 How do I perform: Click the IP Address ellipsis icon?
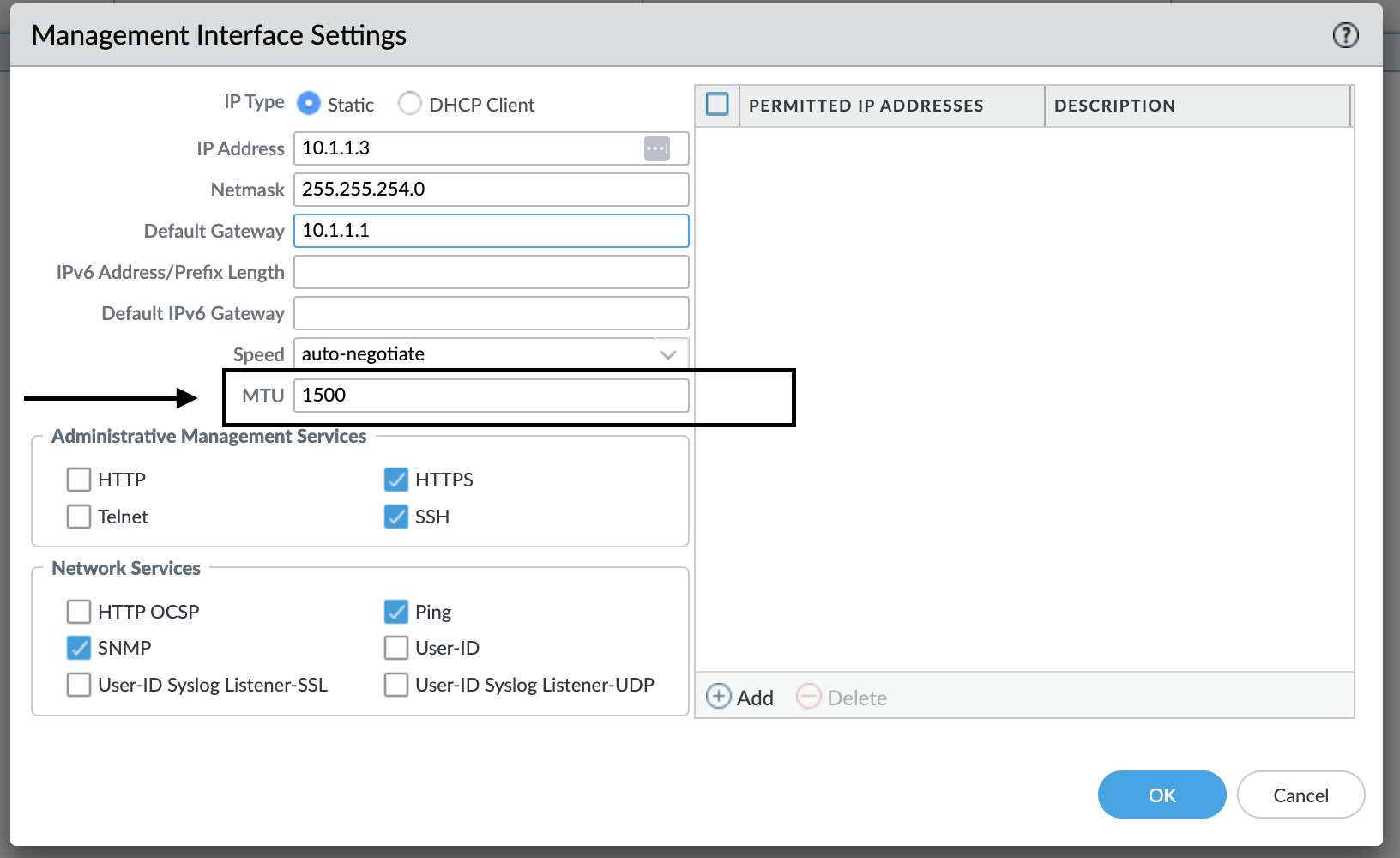[x=656, y=148]
